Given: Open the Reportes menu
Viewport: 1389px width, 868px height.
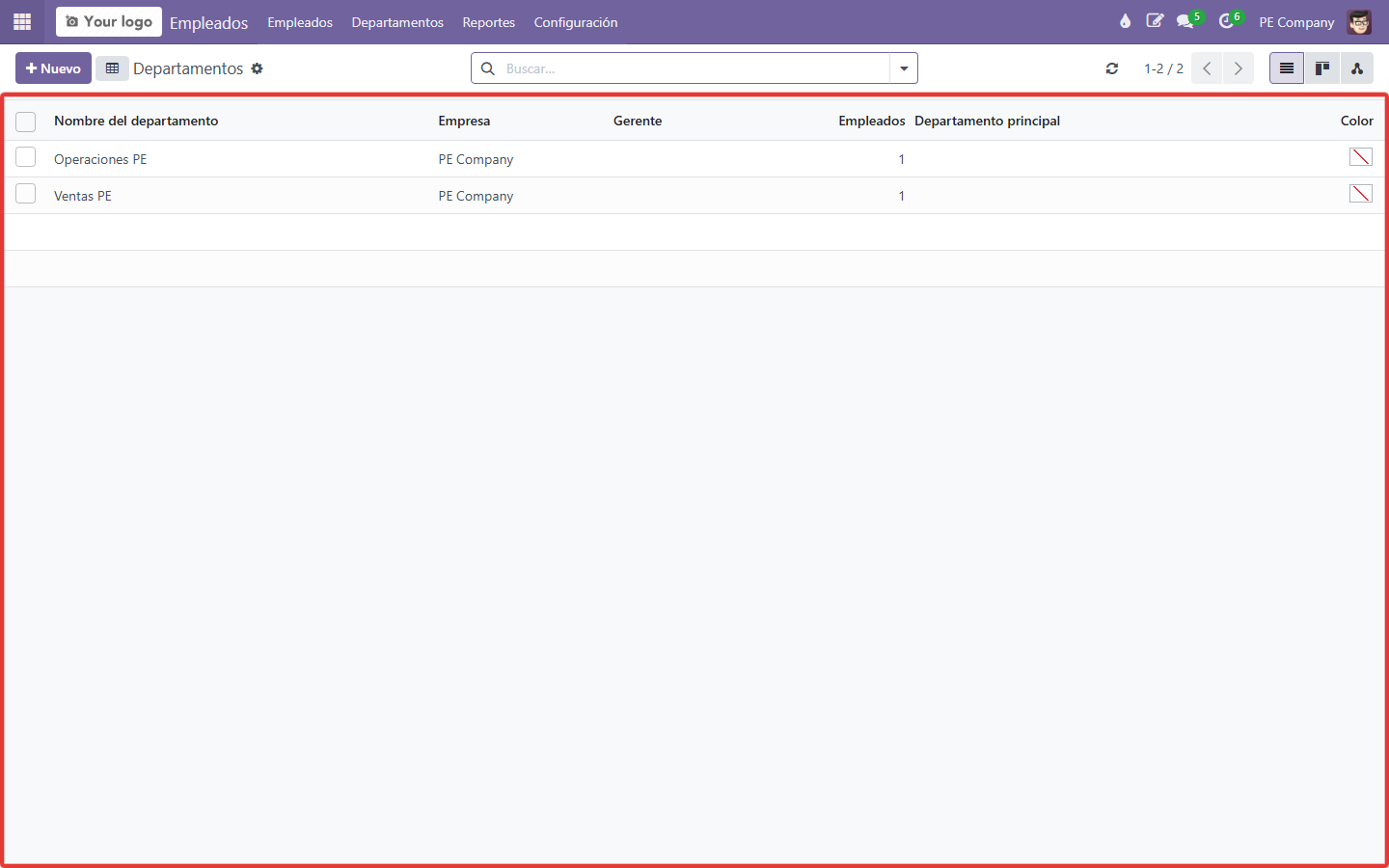Looking at the screenshot, I should coord(489,22).
